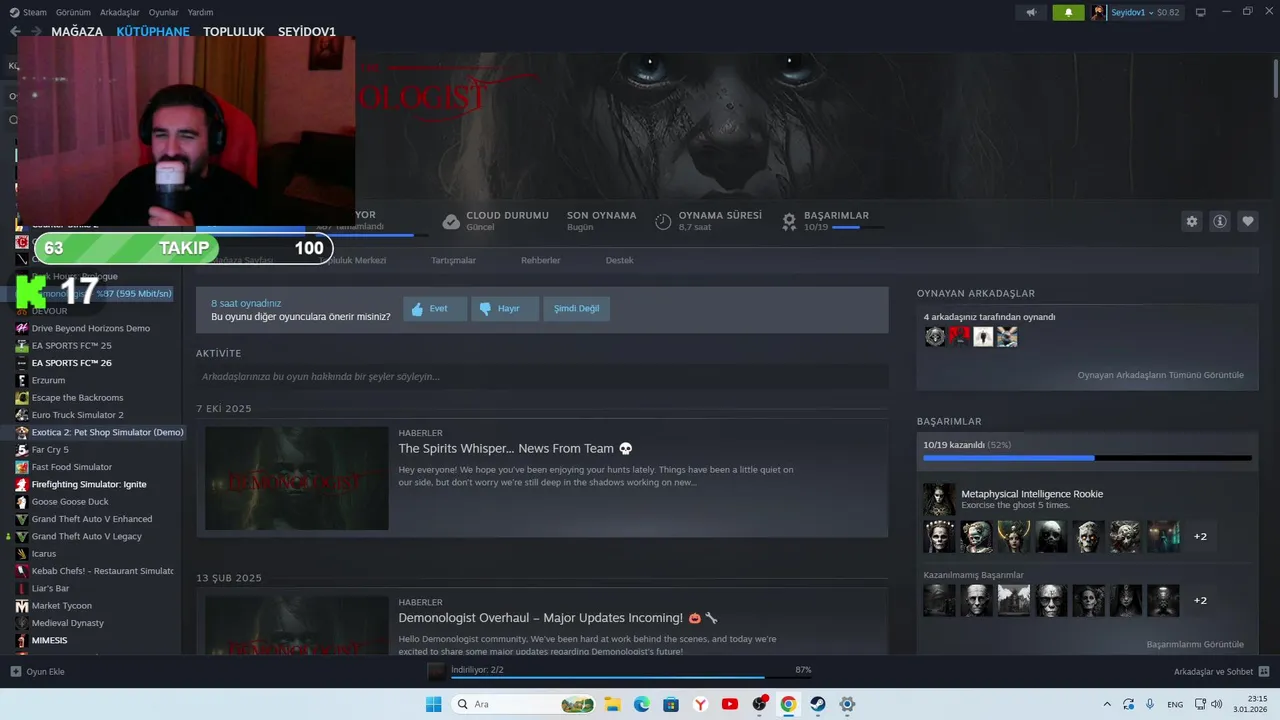
Task: Open Windows Start menu
Action: (433, 704)
